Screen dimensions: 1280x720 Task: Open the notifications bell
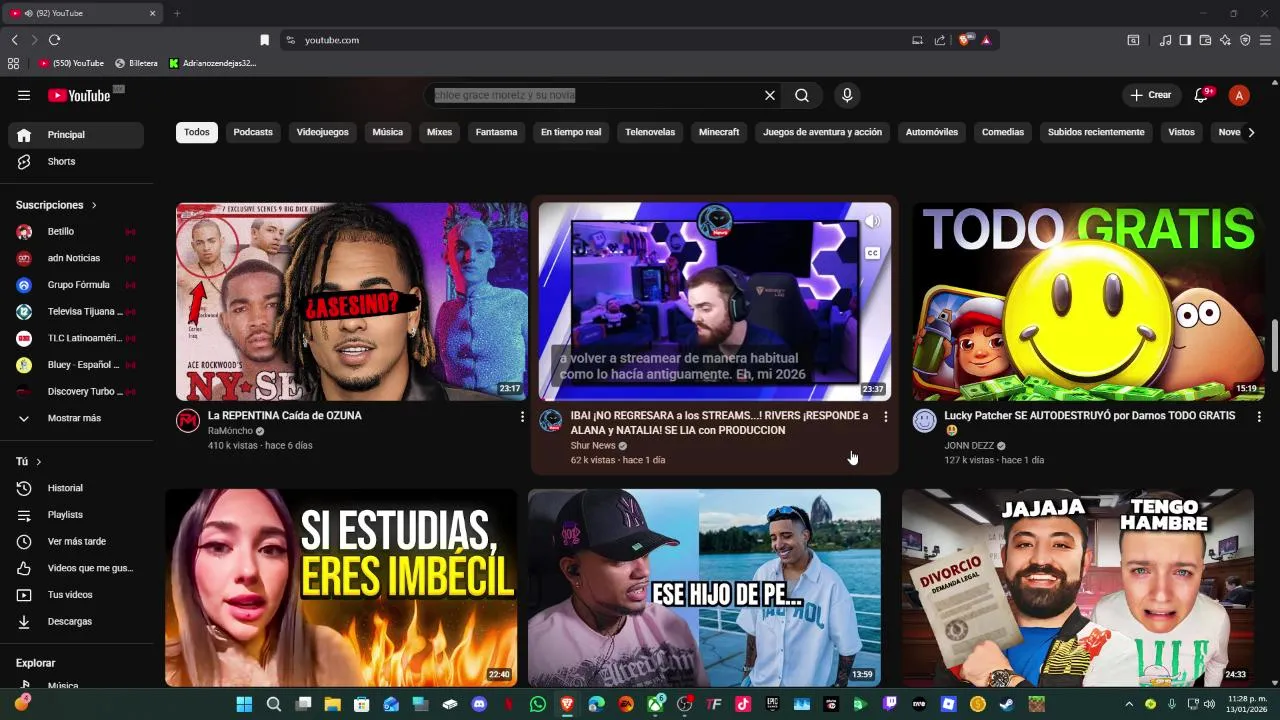point(1202,95)
